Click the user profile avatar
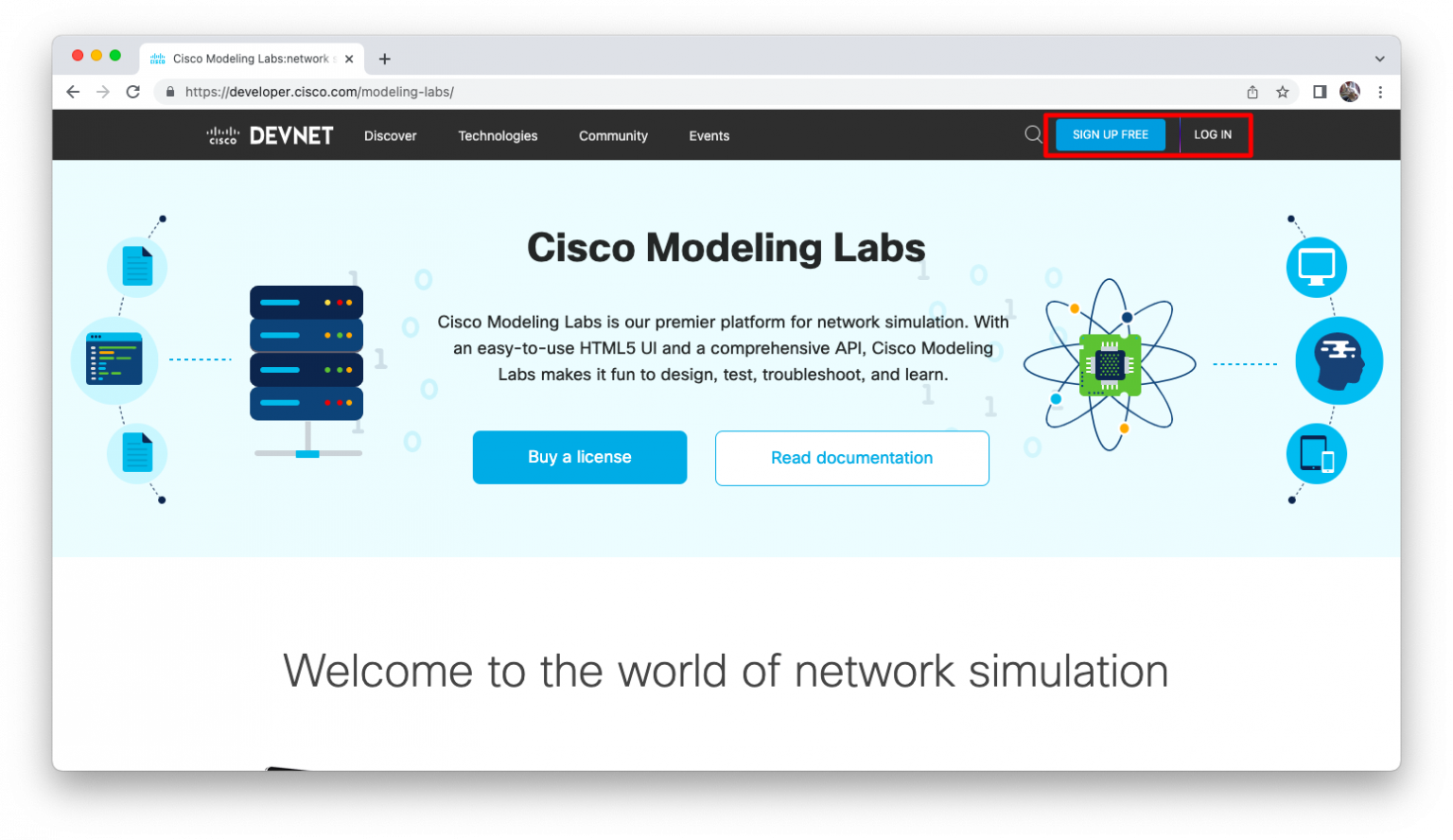The image size is (1453, 840). [x=1350, y=92]
